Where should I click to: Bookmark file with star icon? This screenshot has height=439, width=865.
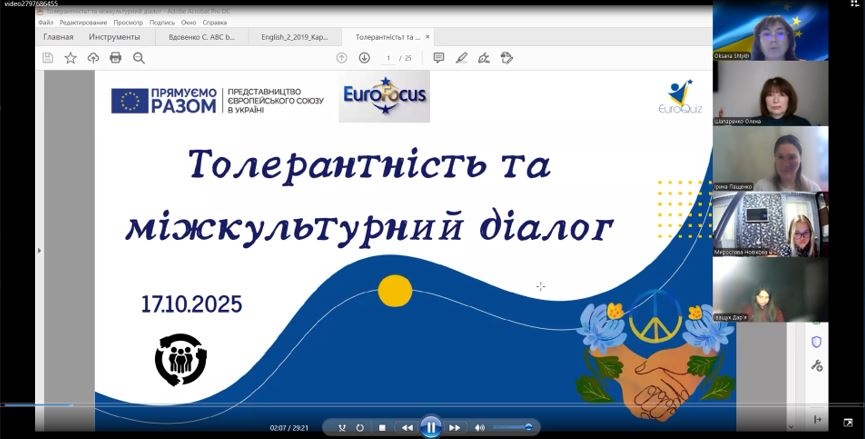pyautogui.click(x=70, y=58)
